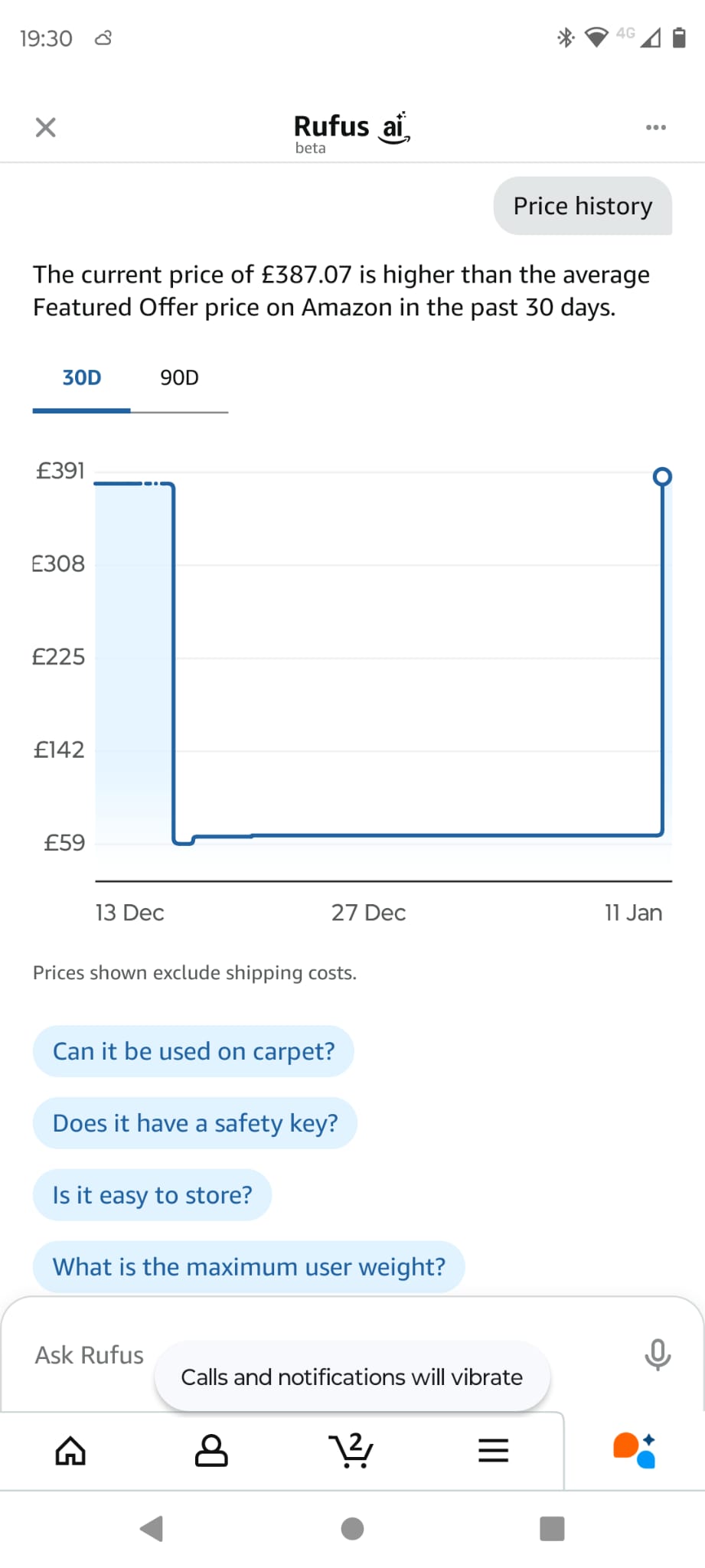This screenshot has width=705, height=1568.
Task: Focus the Ask Rufus text field
Action: (90, 1355)
